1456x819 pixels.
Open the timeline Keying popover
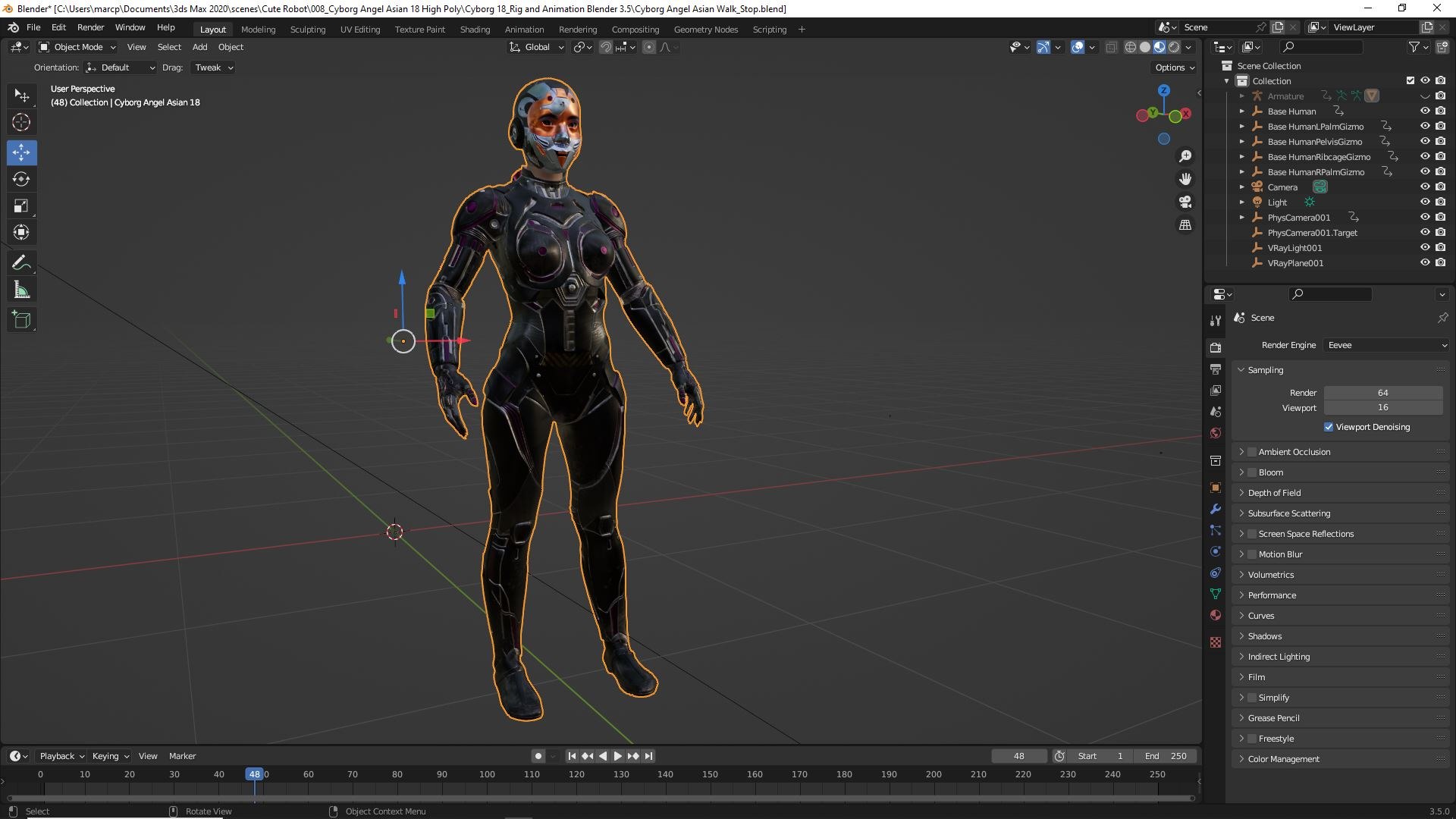click(111, 756)
